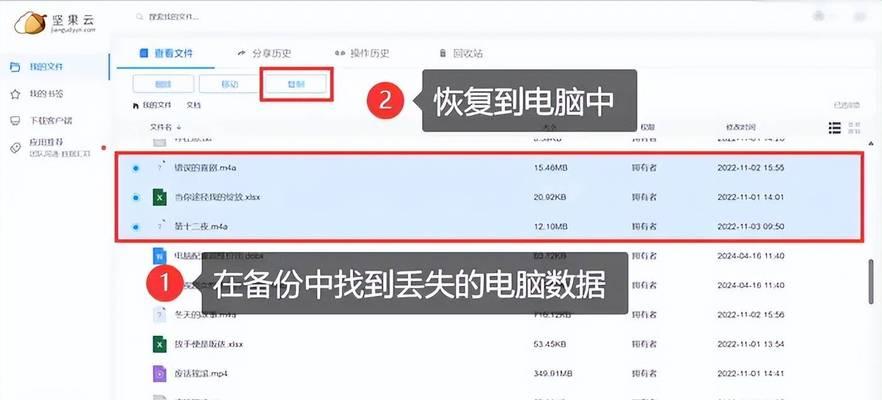Screen dimensions: 882x400
Task: Select 我的文件 in the left sidebar
Action: 46,67
